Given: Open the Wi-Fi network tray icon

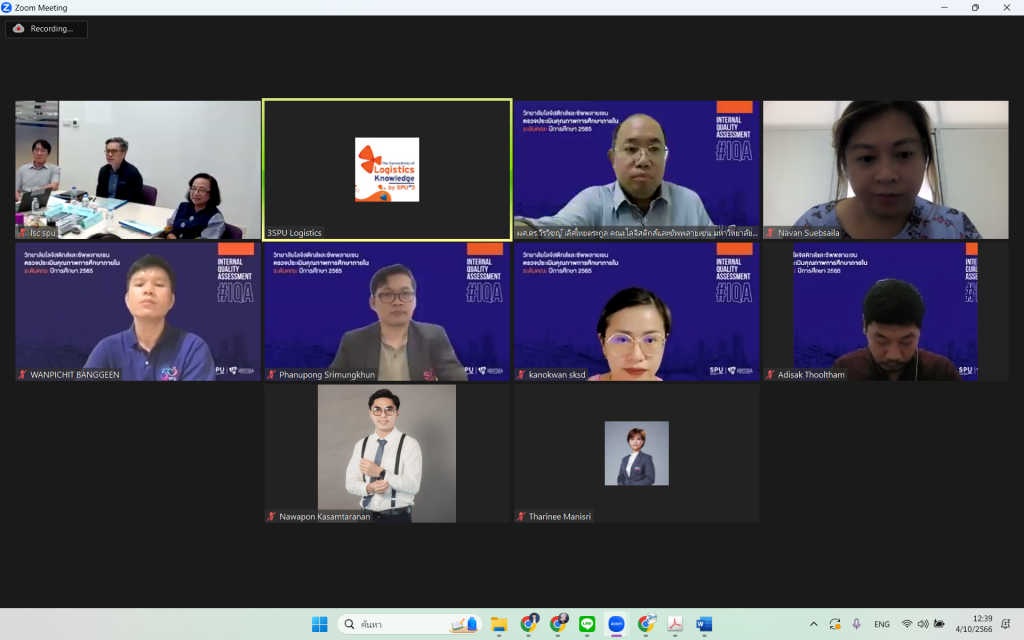Looking at the screenshot, I should [x=906, y=624].
